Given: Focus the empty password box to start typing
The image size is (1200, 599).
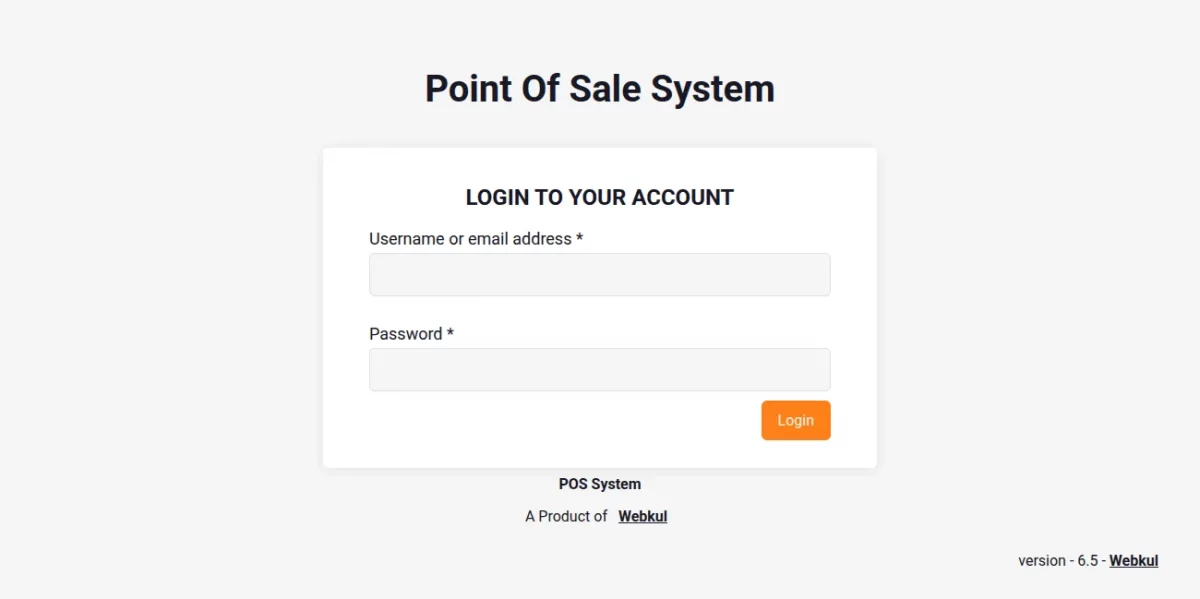Looking at the screenshot, I should (x=599, y=369).
